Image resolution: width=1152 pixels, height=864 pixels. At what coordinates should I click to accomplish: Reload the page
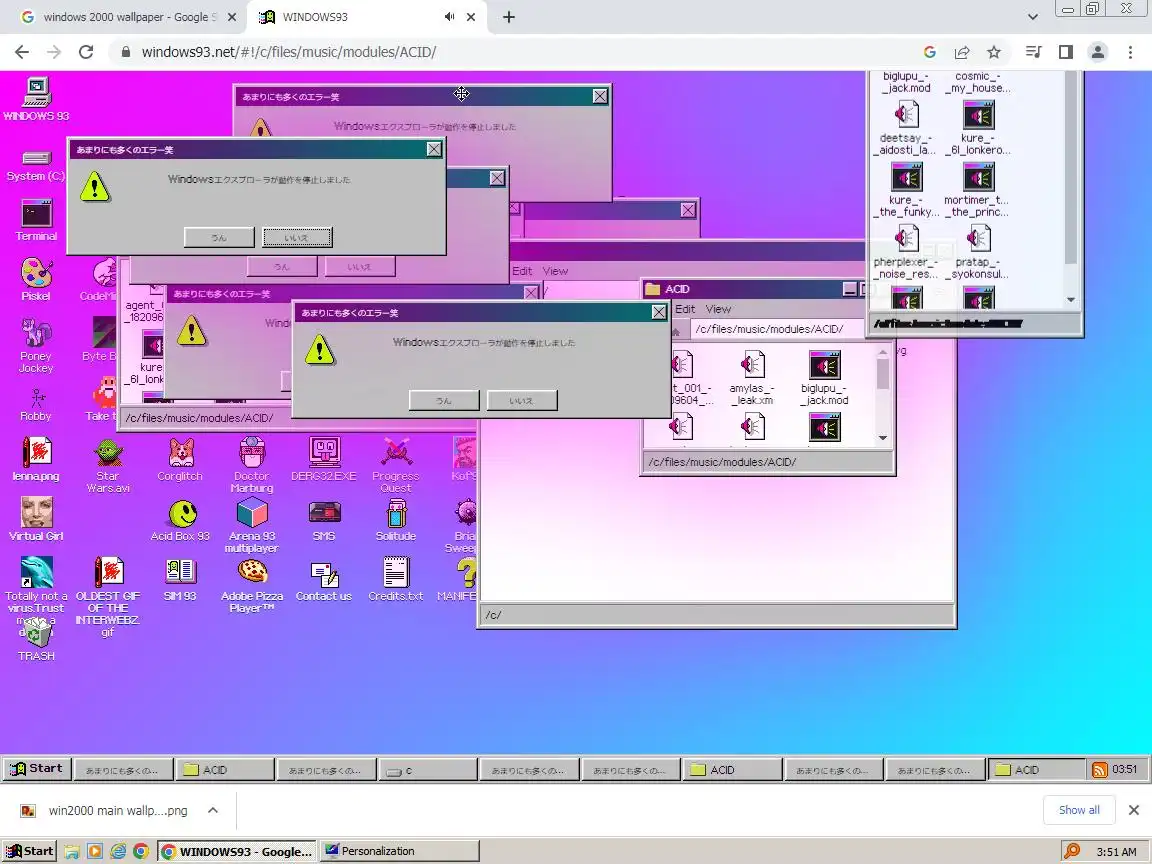(86, 52)
